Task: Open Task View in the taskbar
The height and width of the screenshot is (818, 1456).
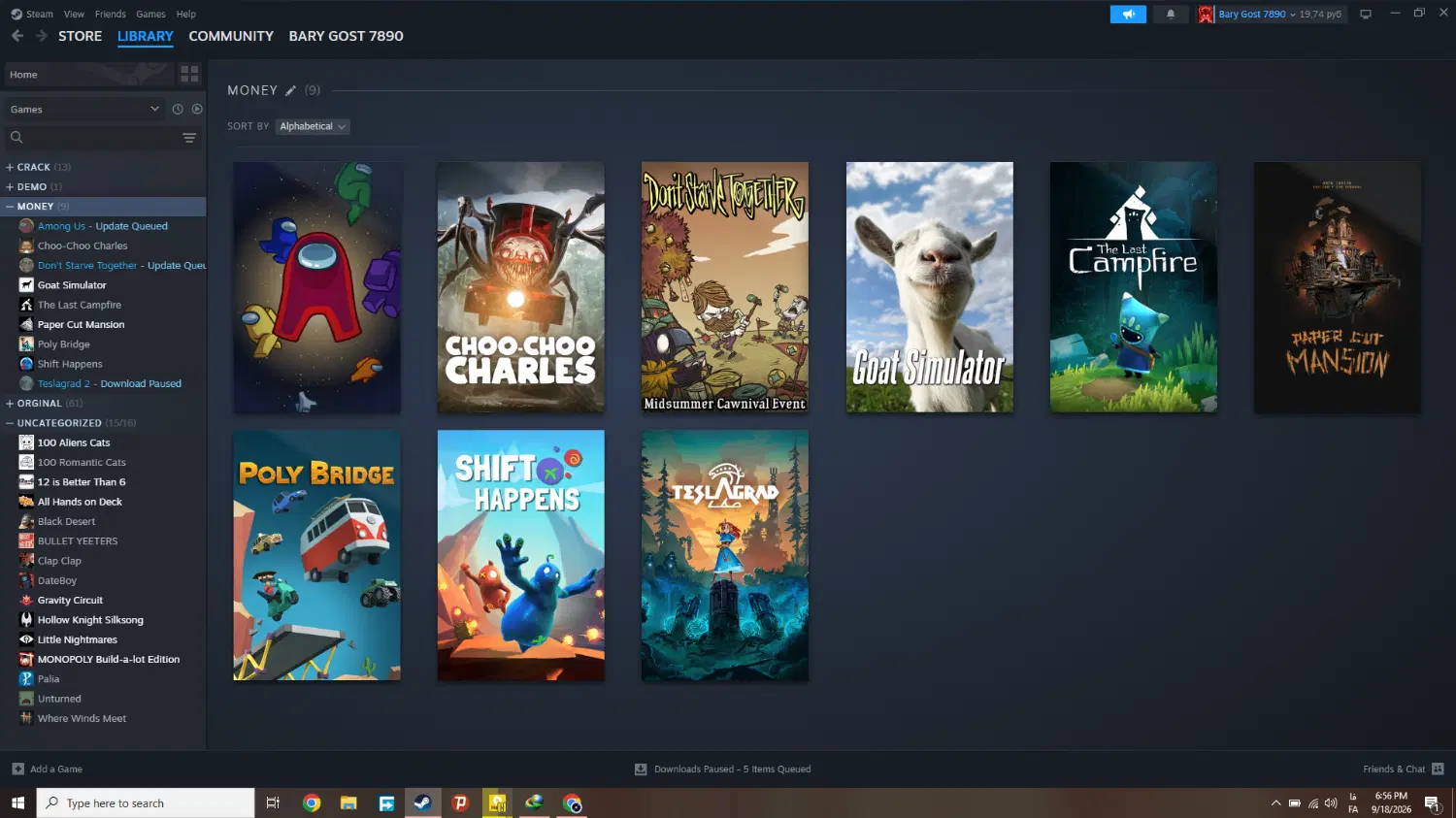Action: point(273,803)
